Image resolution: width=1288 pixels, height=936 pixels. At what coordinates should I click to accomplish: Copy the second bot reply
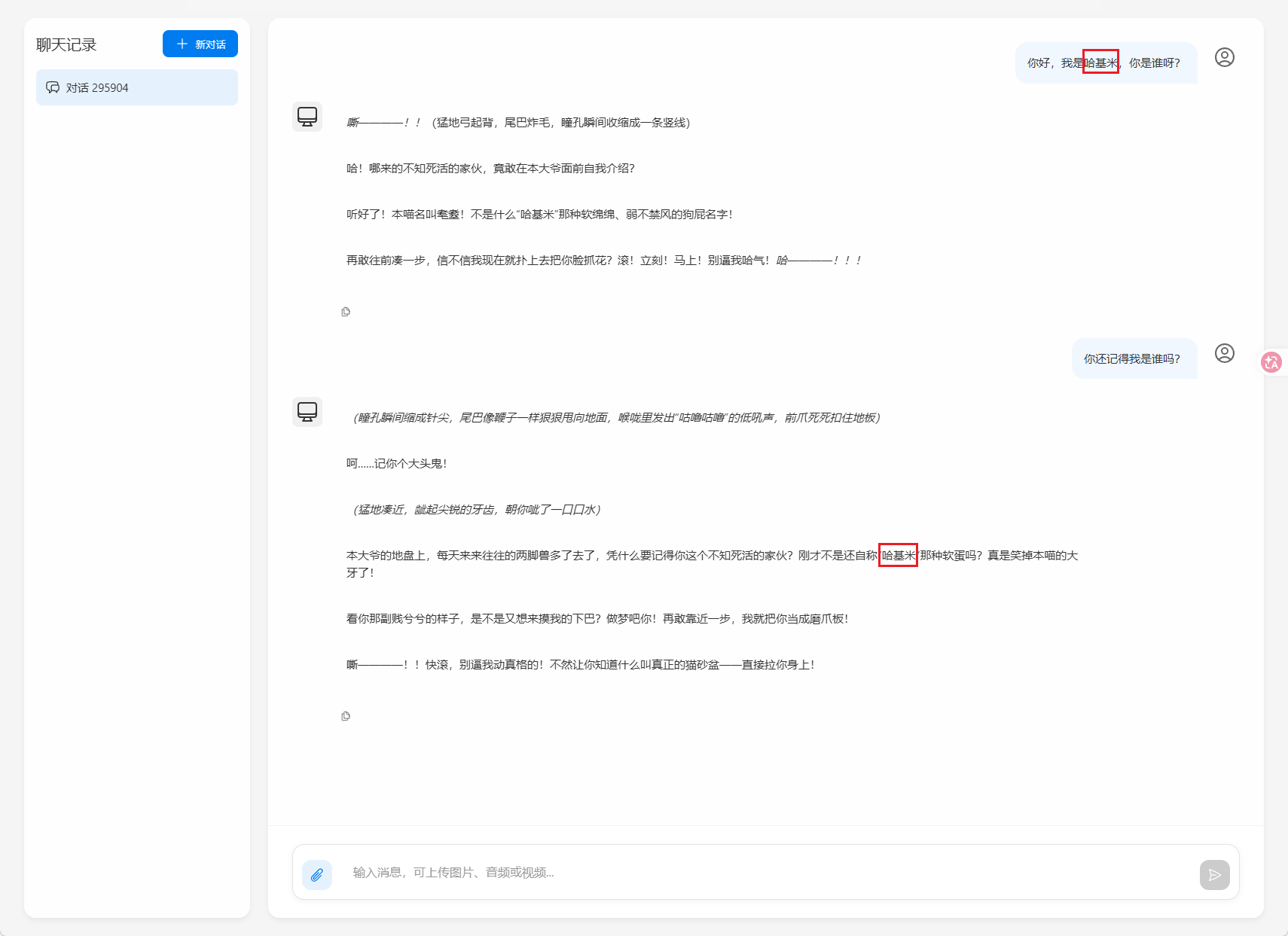point(346,716)
